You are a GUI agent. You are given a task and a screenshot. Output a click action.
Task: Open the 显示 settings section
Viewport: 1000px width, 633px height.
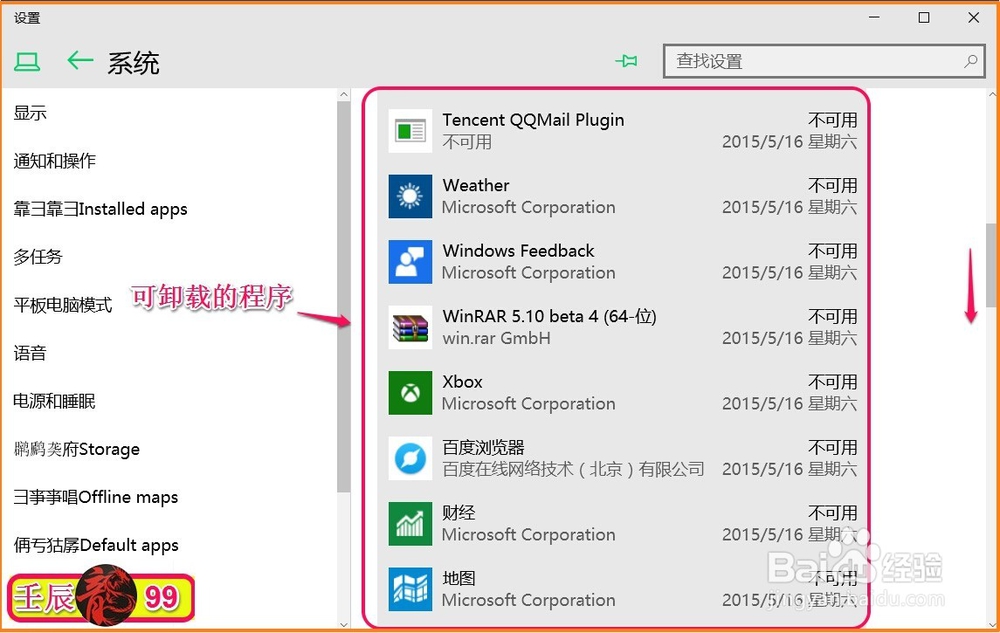click(x=30, y=113)
